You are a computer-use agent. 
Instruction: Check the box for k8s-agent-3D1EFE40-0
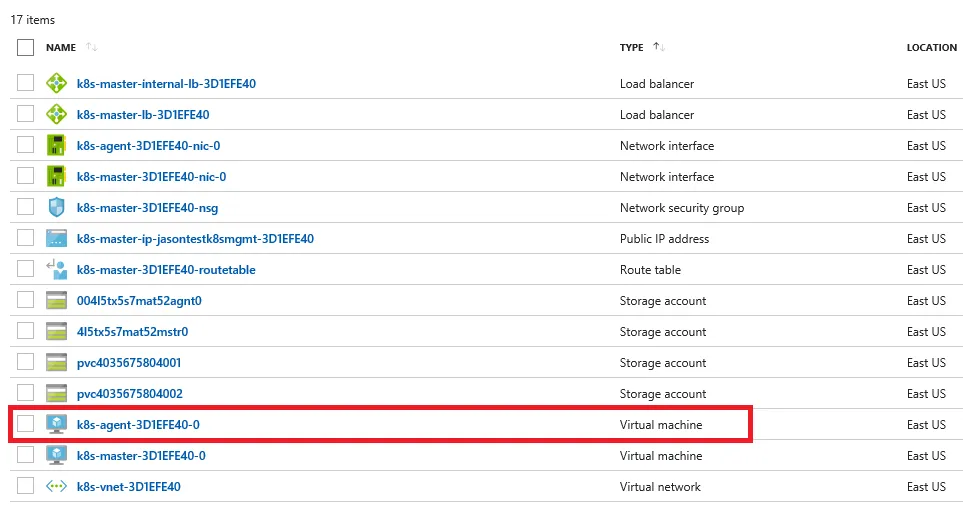tap(26, 425)
